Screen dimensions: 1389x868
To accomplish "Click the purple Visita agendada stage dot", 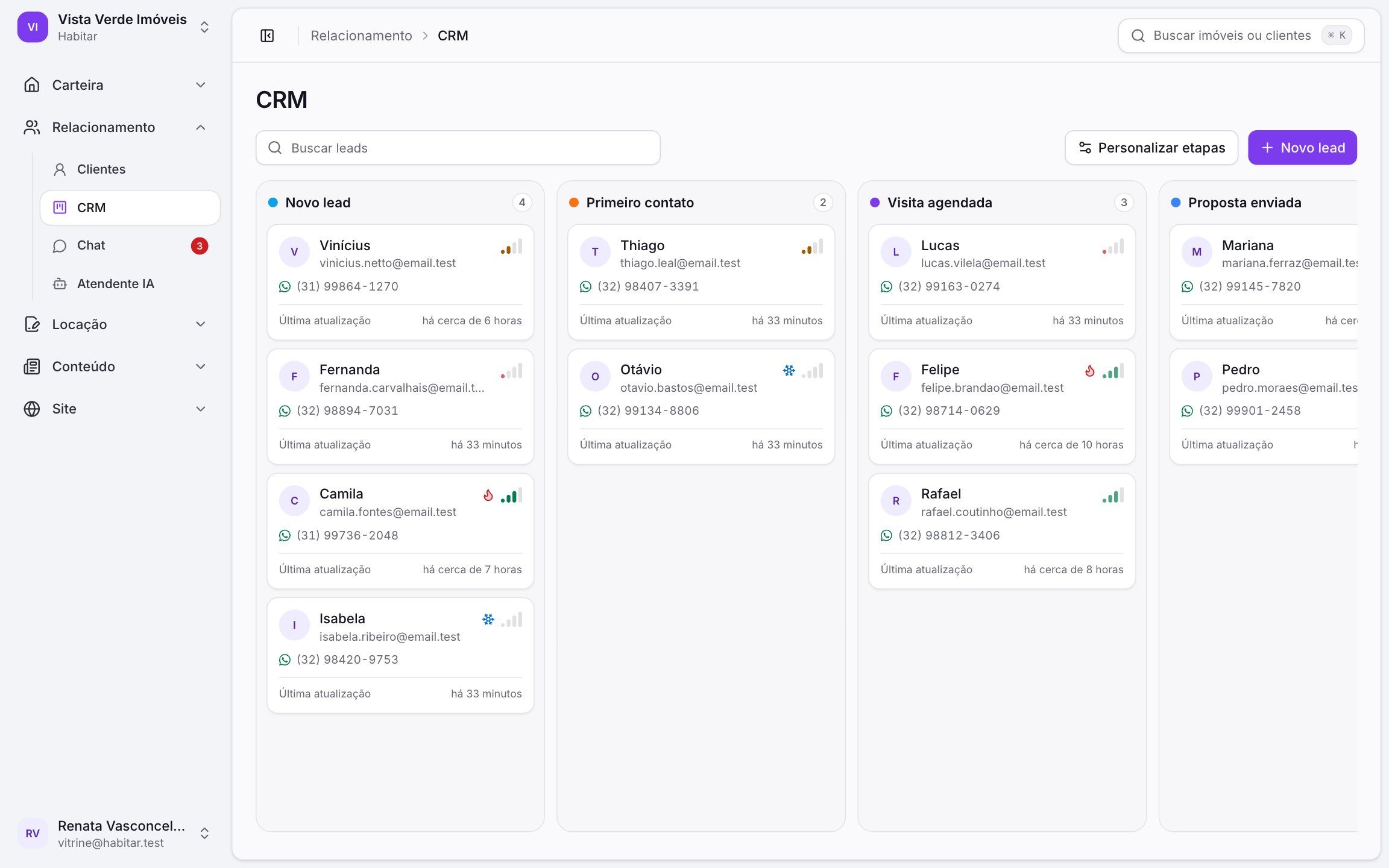I will (875, 203).
